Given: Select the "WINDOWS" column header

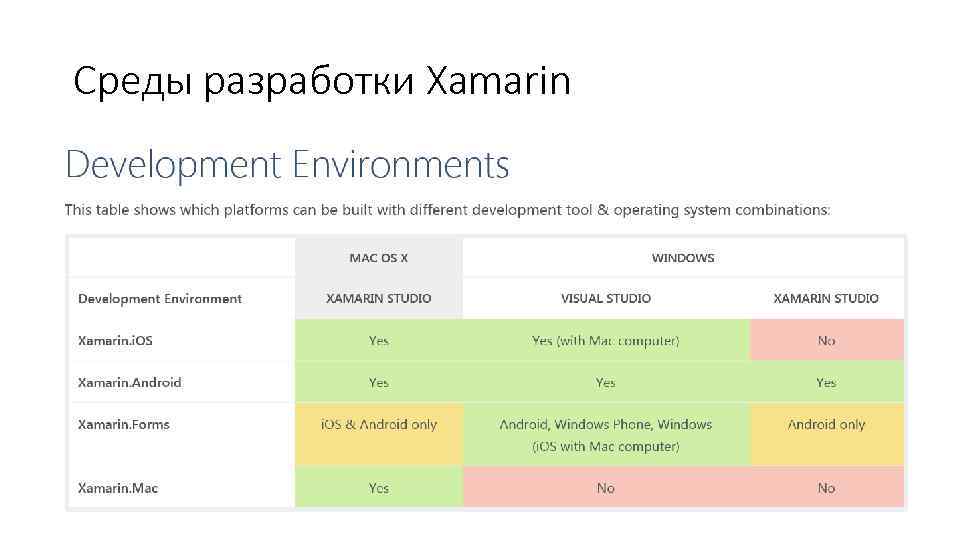Looking at the screenshot, I should pos(683,258).
